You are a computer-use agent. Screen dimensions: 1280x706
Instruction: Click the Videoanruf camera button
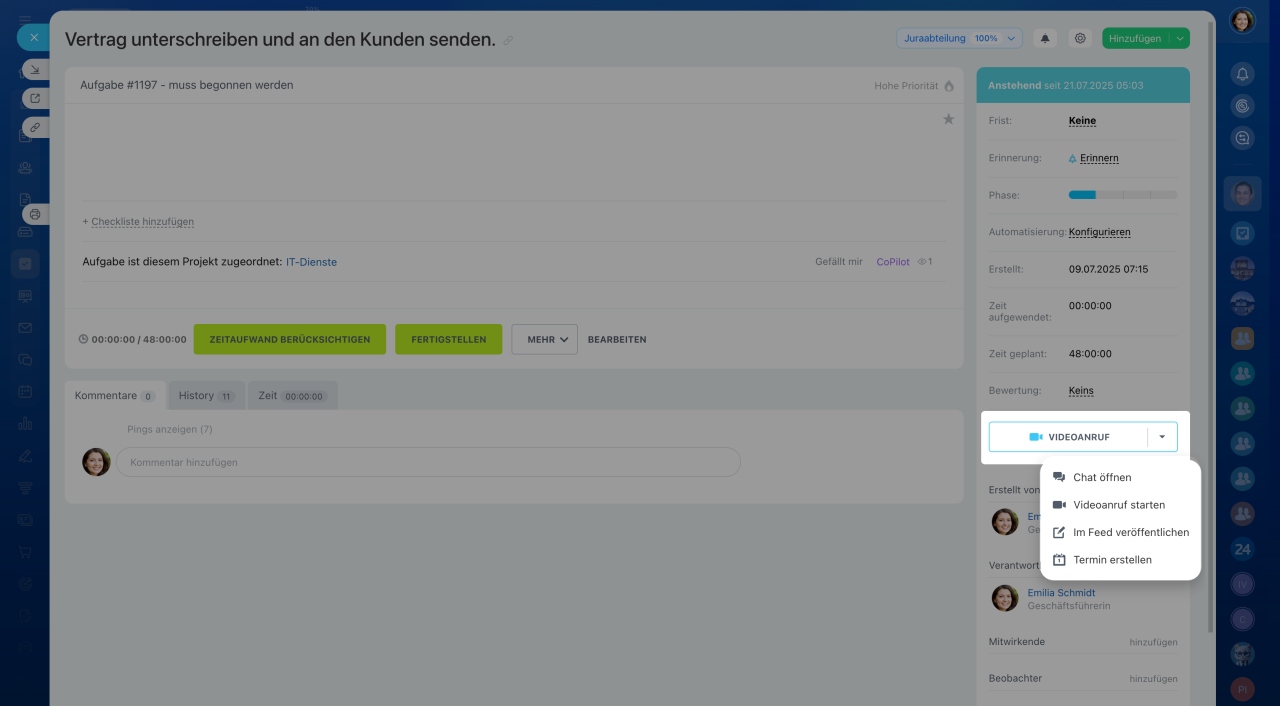1068,437
